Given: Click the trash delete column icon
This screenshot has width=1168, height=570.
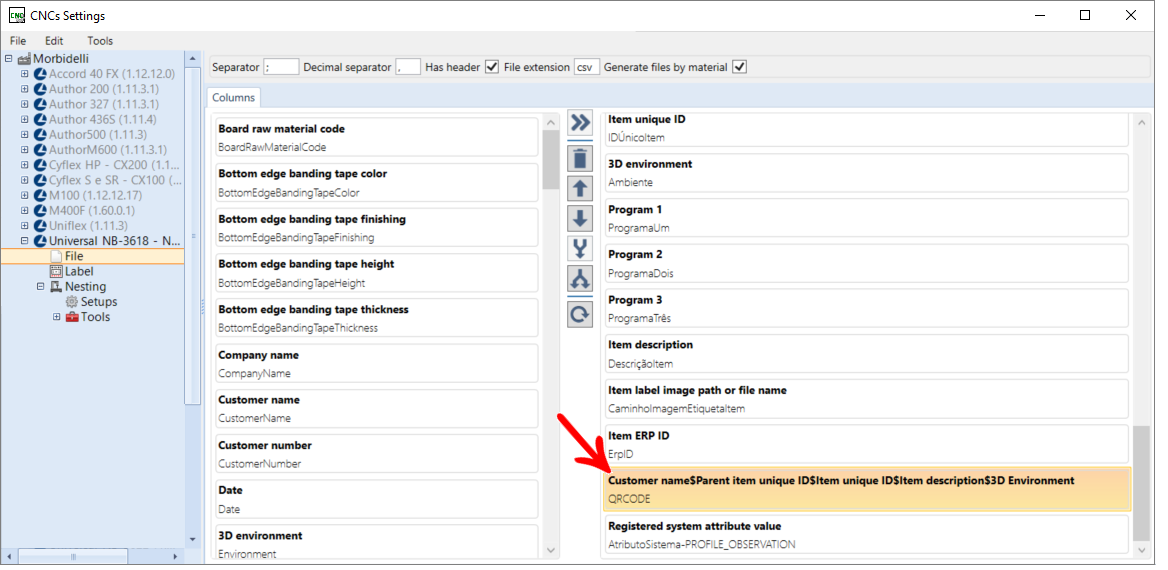Looking at the screenshot, I should click(580, 159).
